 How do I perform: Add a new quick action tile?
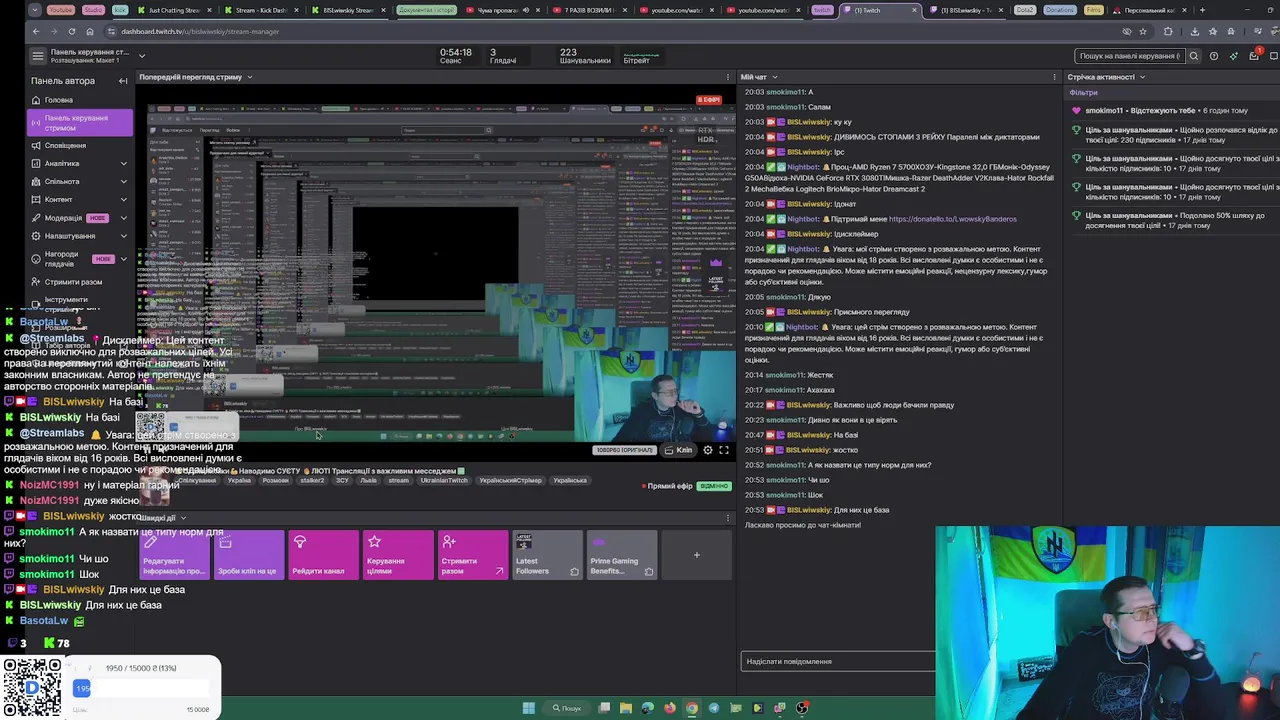(697, 555)
